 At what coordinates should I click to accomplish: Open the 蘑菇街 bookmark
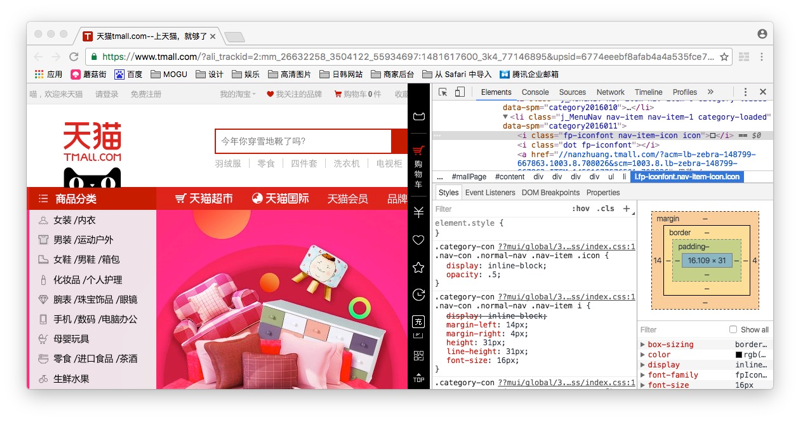[88, 75]
